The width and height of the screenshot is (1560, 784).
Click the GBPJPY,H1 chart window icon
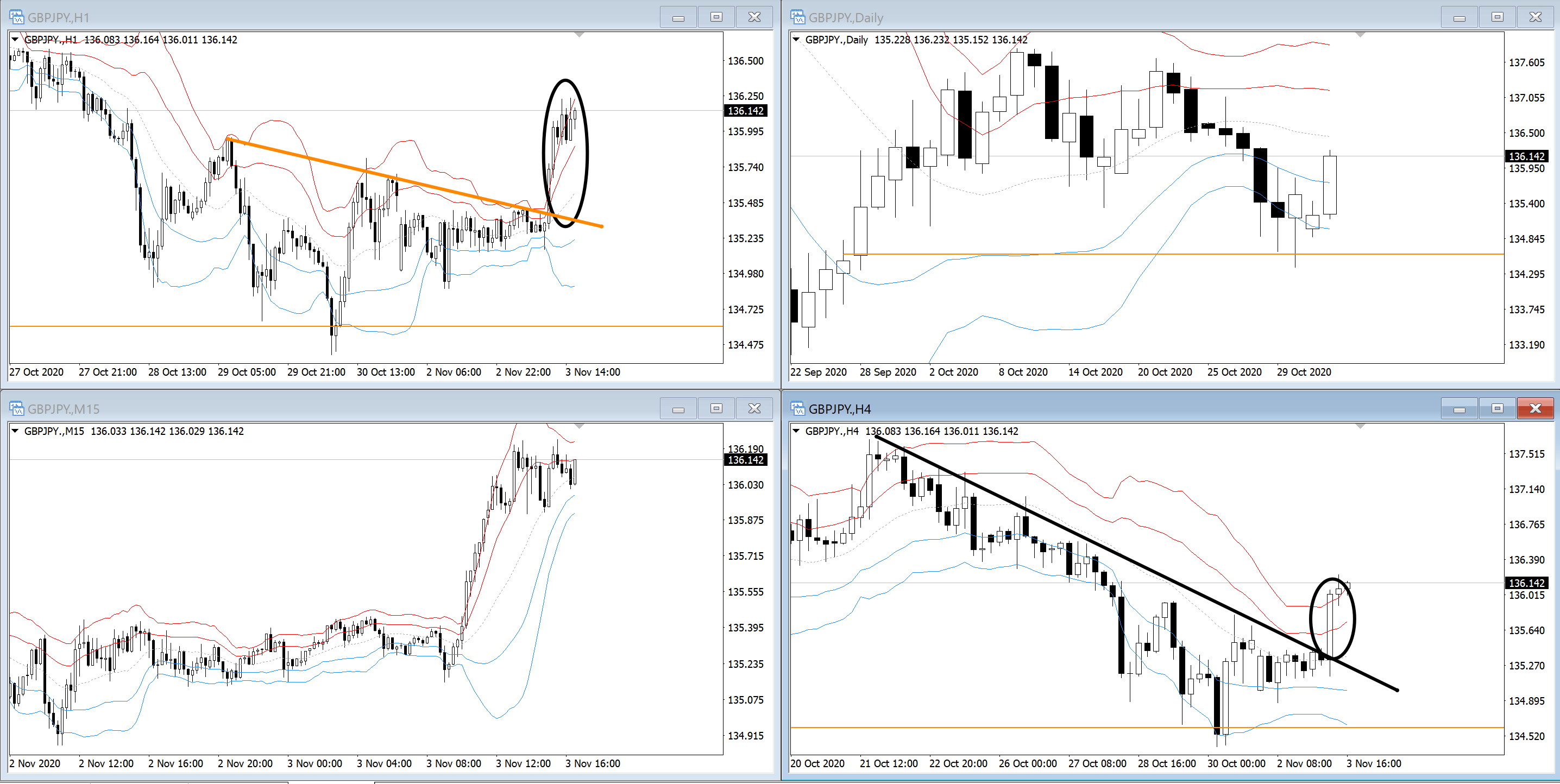16,17
